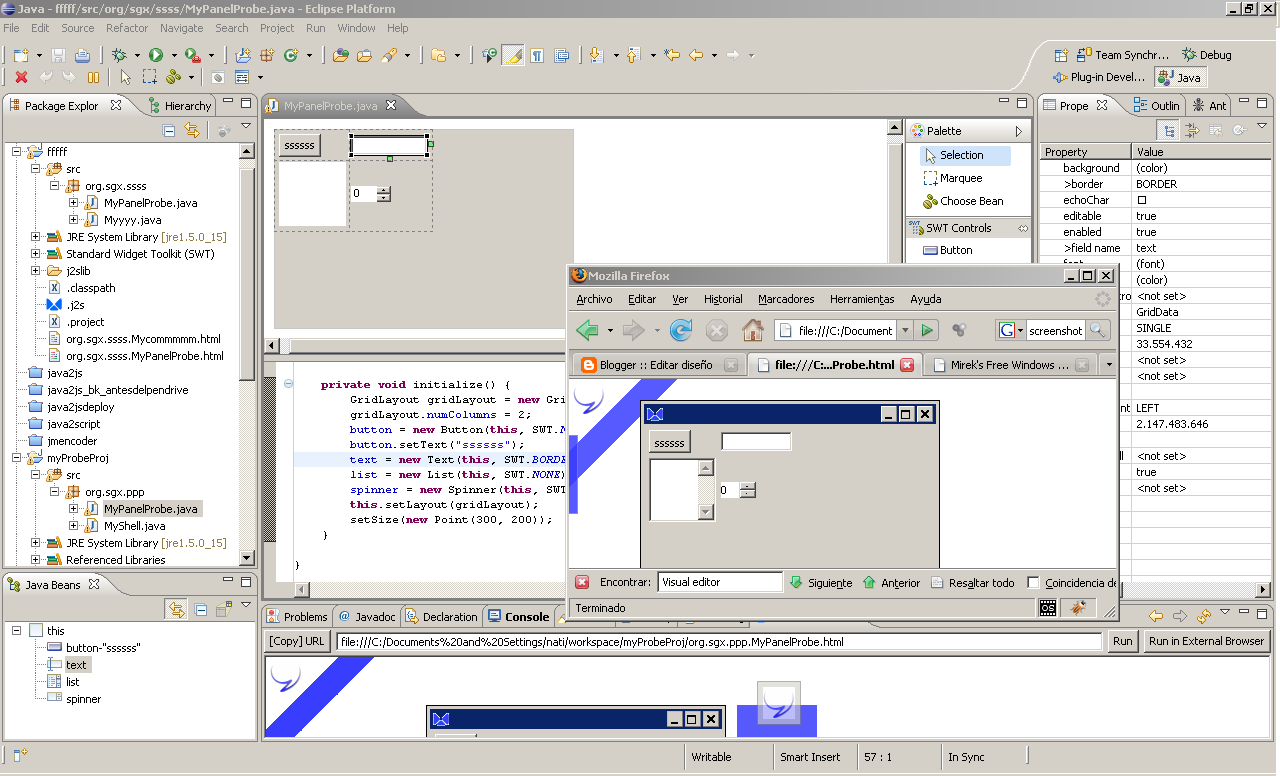Click the Show Advanced Properties icon
The width and height of the screenshot is (1280, 776).
click(1192, 130)
